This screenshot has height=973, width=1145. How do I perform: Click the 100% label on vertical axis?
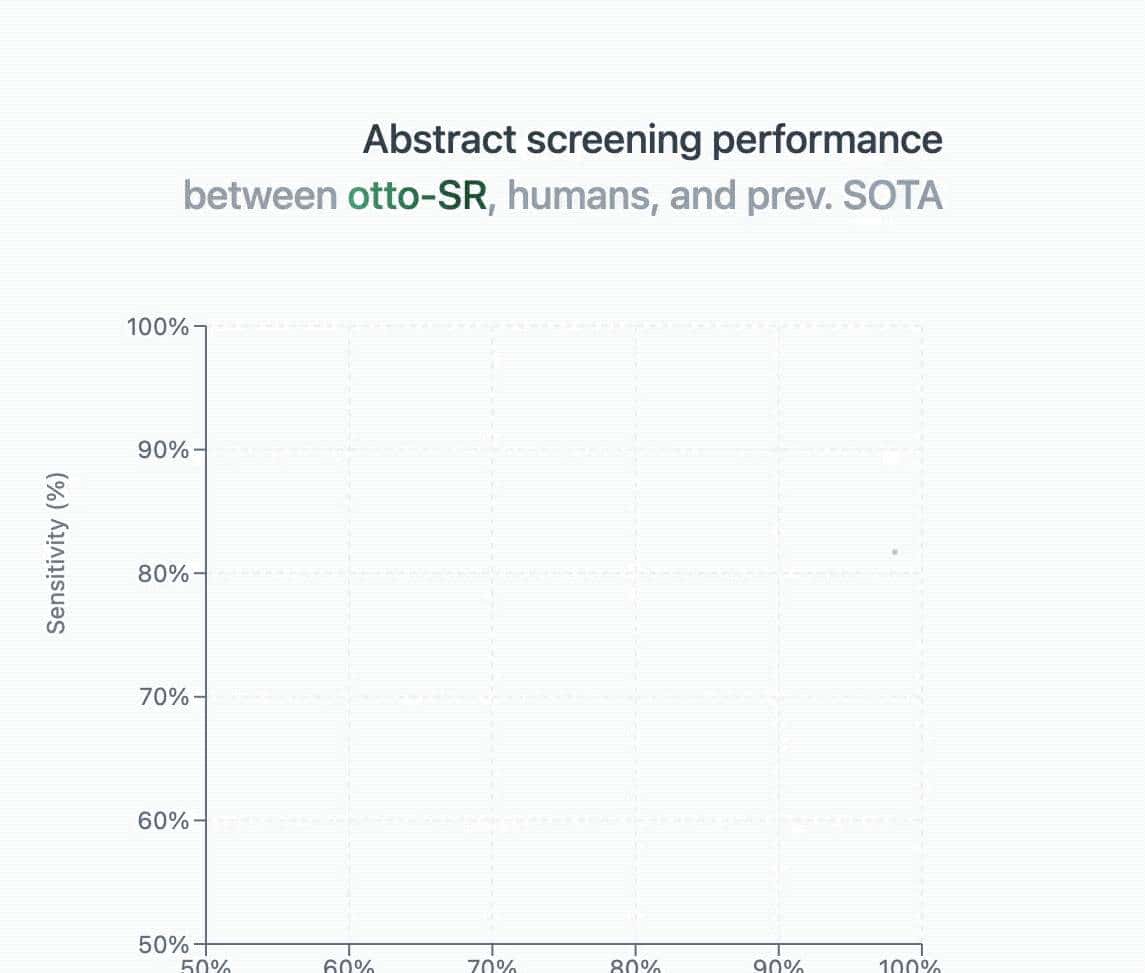pos(158,327)
